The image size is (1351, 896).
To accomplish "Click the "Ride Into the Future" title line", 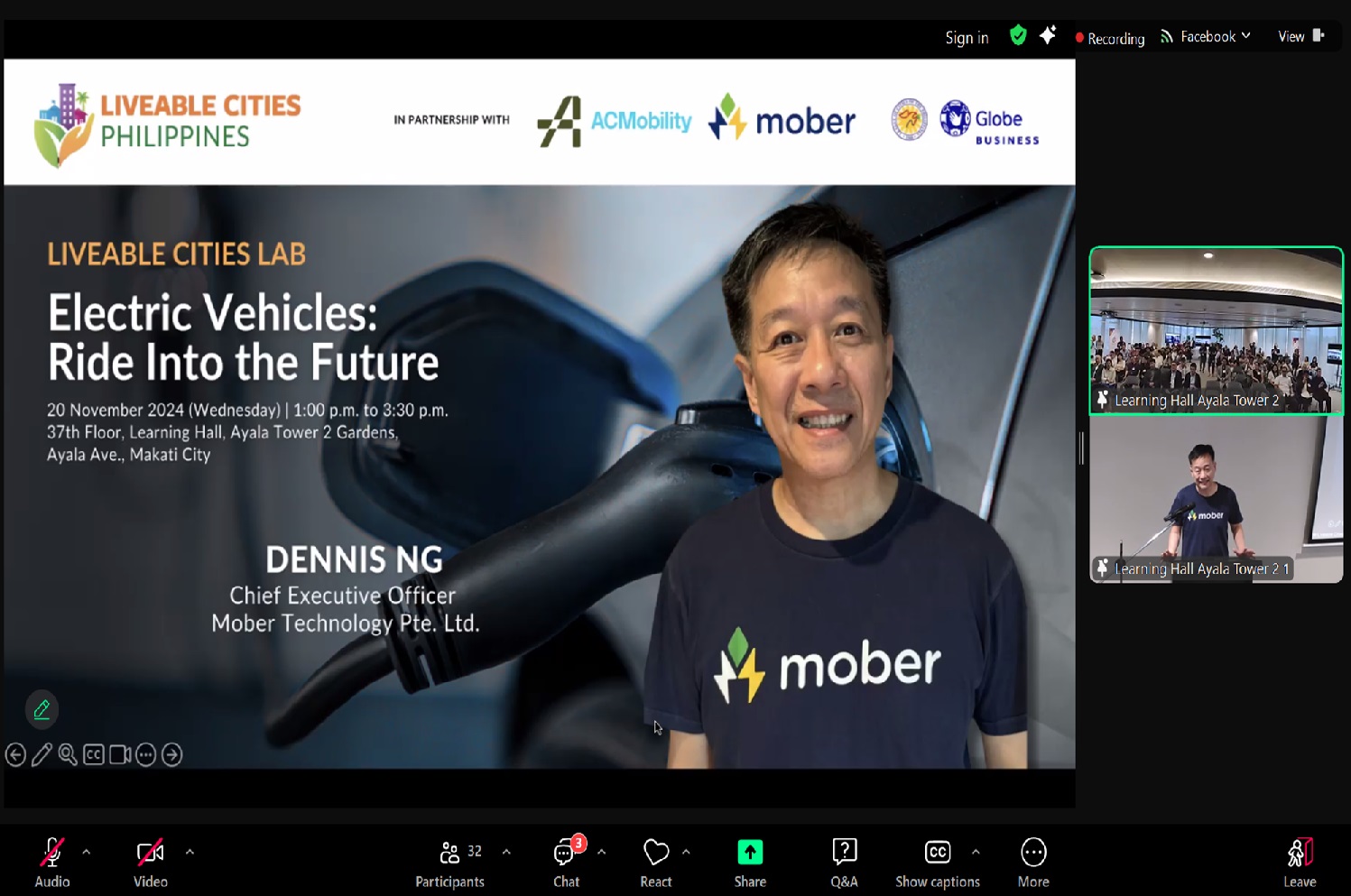I will coord(243,363).
